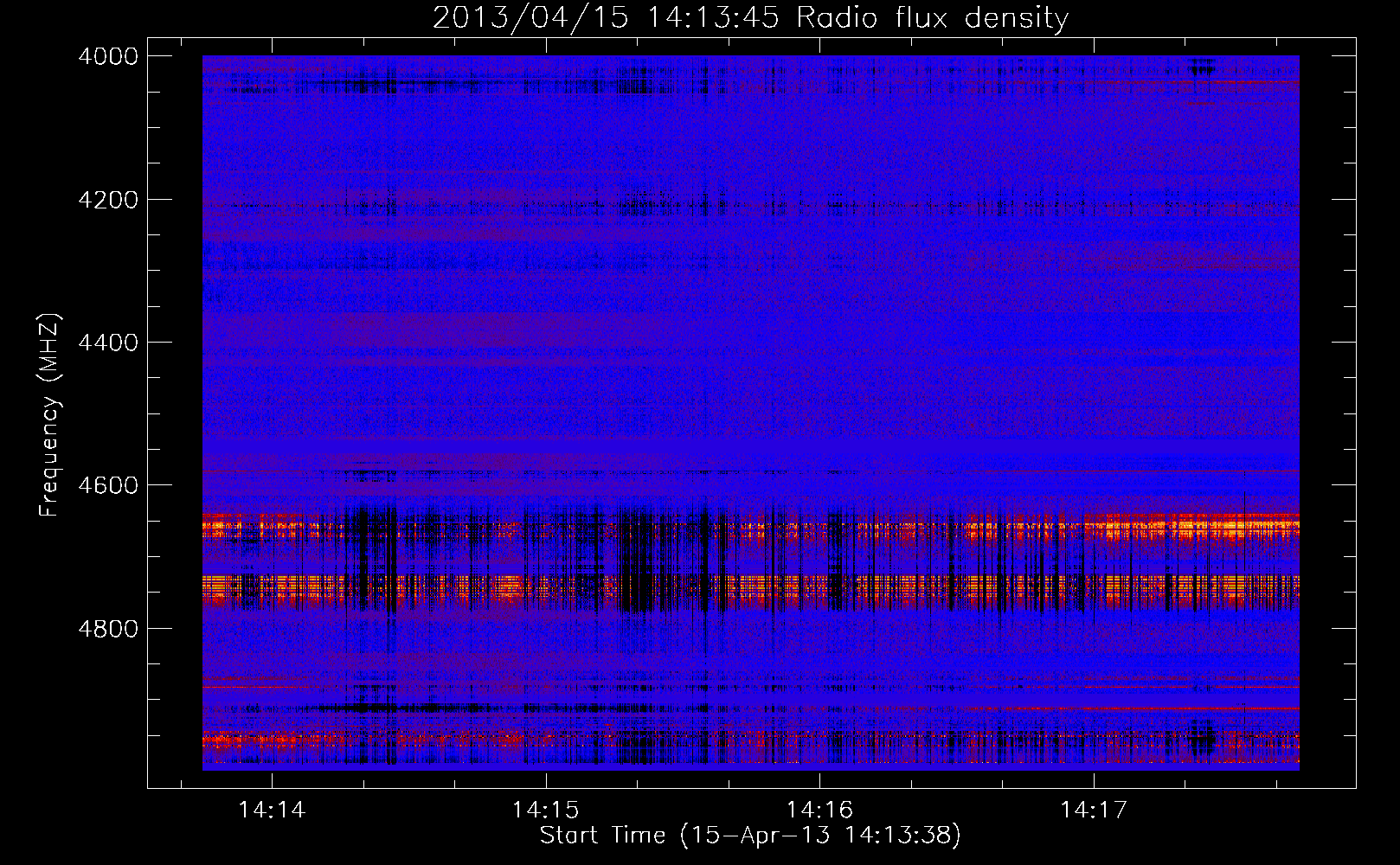Click the 4800 frequency axis label
The width and height of the screenshot is (1400, 865).
click(107, 628)
